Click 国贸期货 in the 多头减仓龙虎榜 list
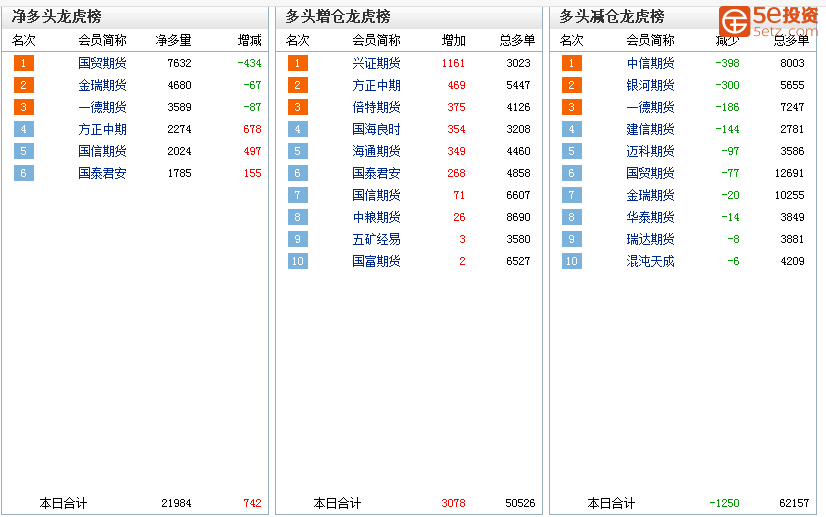Image resolution: width=826 pixels, height=517 pixels. (x=650, y=173)
